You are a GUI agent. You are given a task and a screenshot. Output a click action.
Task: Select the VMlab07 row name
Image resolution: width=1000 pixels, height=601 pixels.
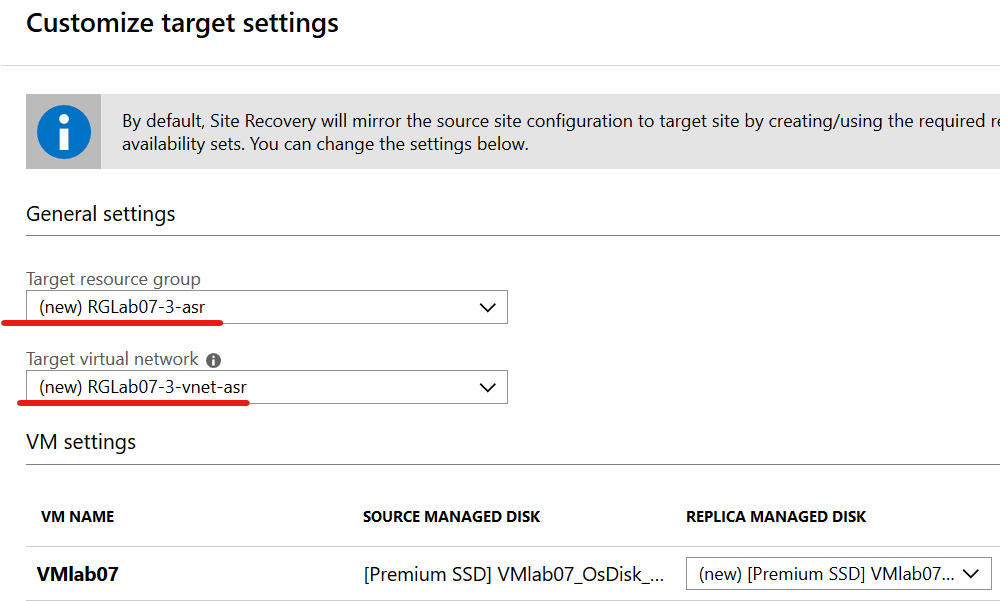point(77,574)
